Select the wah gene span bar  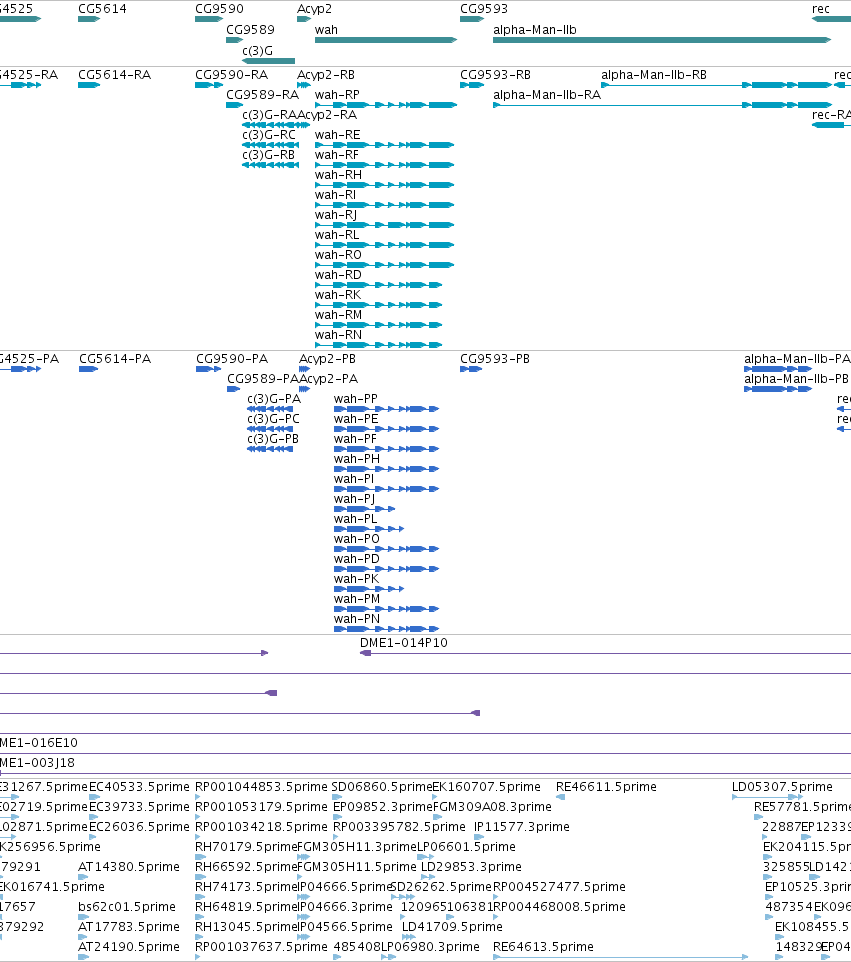coord(386,40)
